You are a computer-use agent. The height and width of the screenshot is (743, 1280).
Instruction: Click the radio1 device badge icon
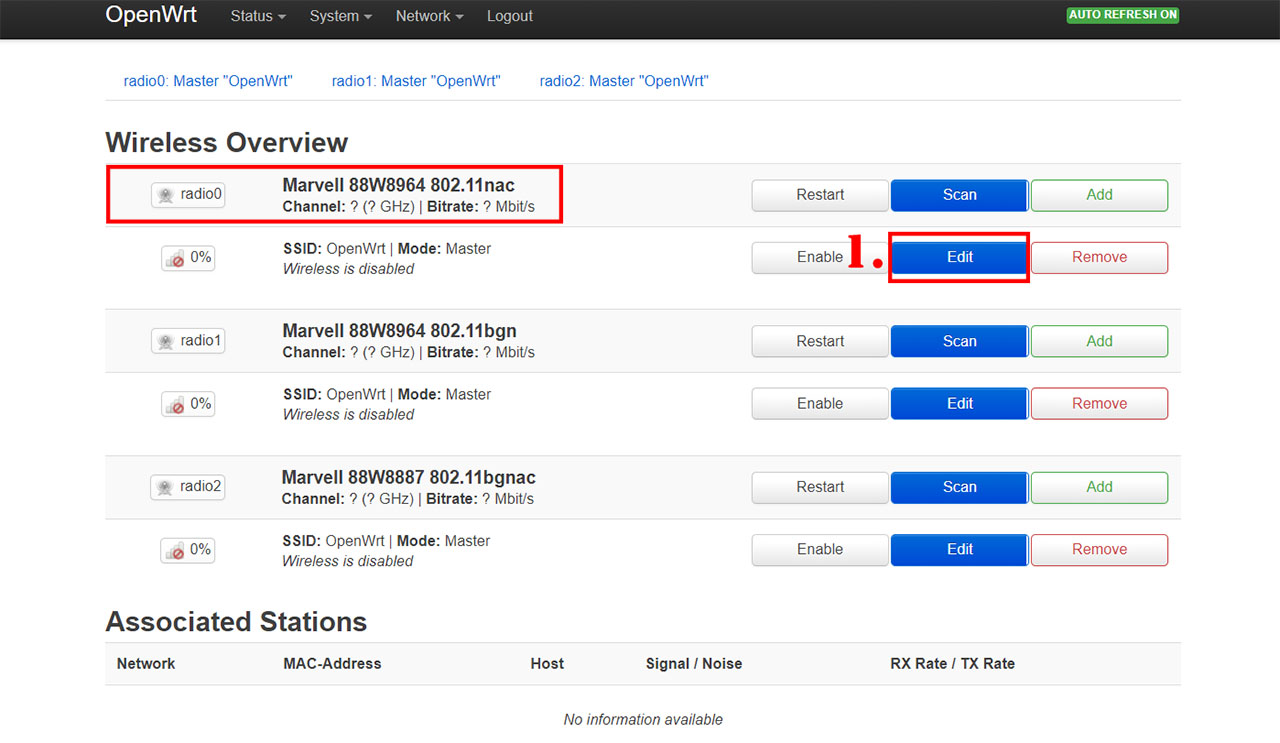pos(188,341)
